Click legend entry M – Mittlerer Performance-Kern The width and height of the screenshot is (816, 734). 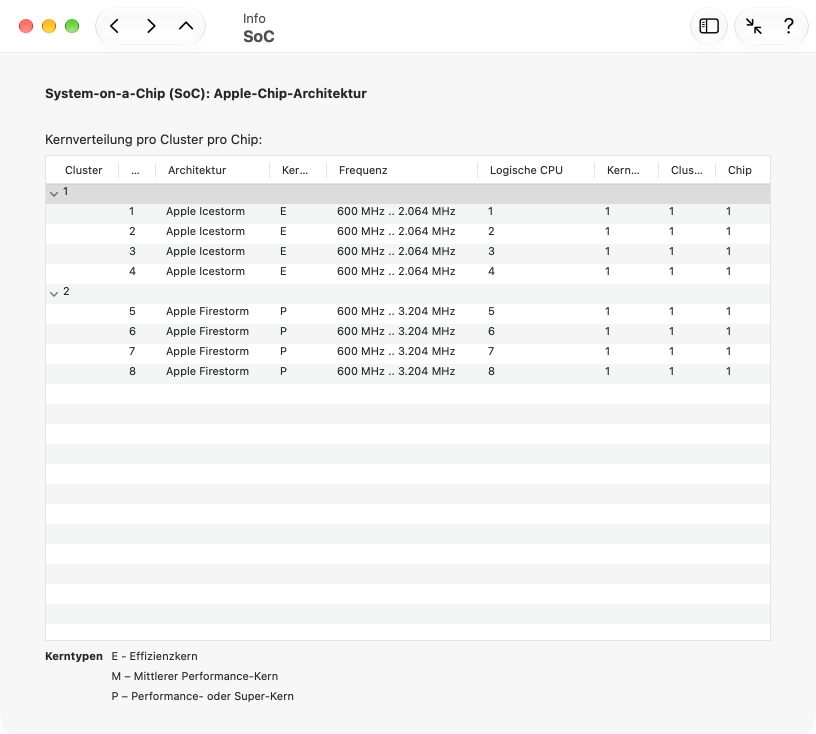pyautogui.click(x=195, y=676)
